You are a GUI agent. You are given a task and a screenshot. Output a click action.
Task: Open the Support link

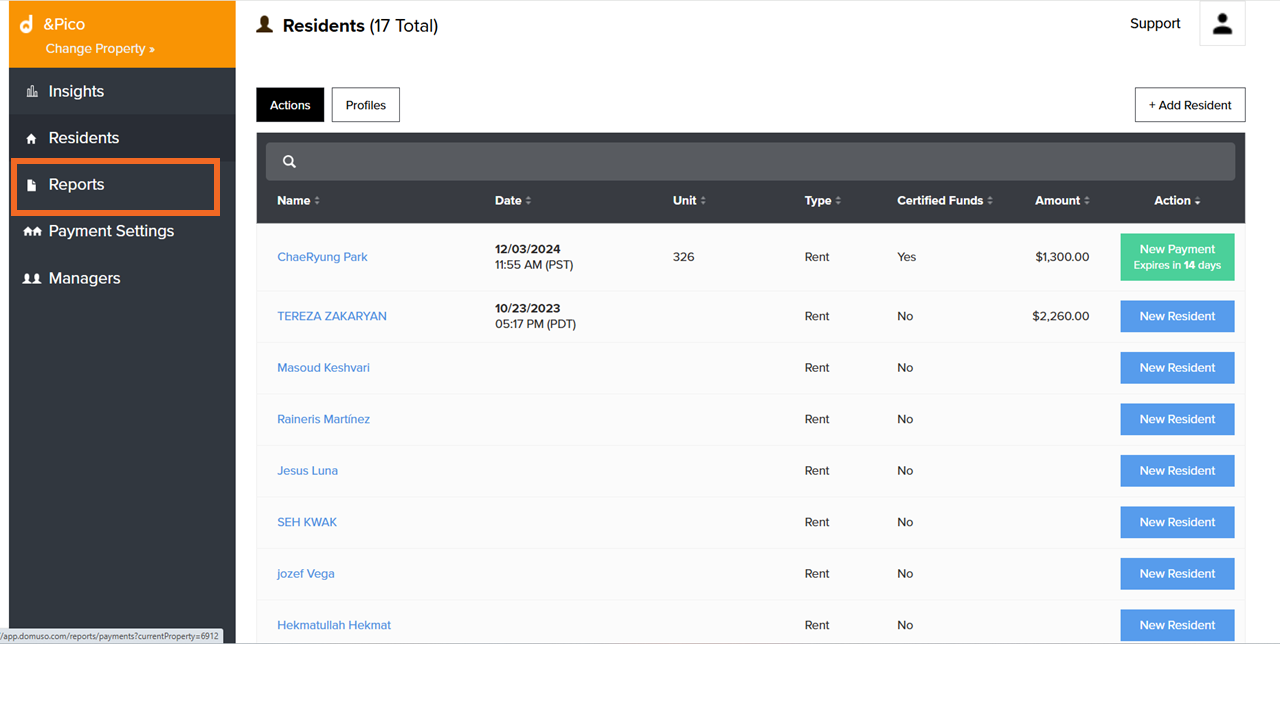click(x=1155, y=24)
